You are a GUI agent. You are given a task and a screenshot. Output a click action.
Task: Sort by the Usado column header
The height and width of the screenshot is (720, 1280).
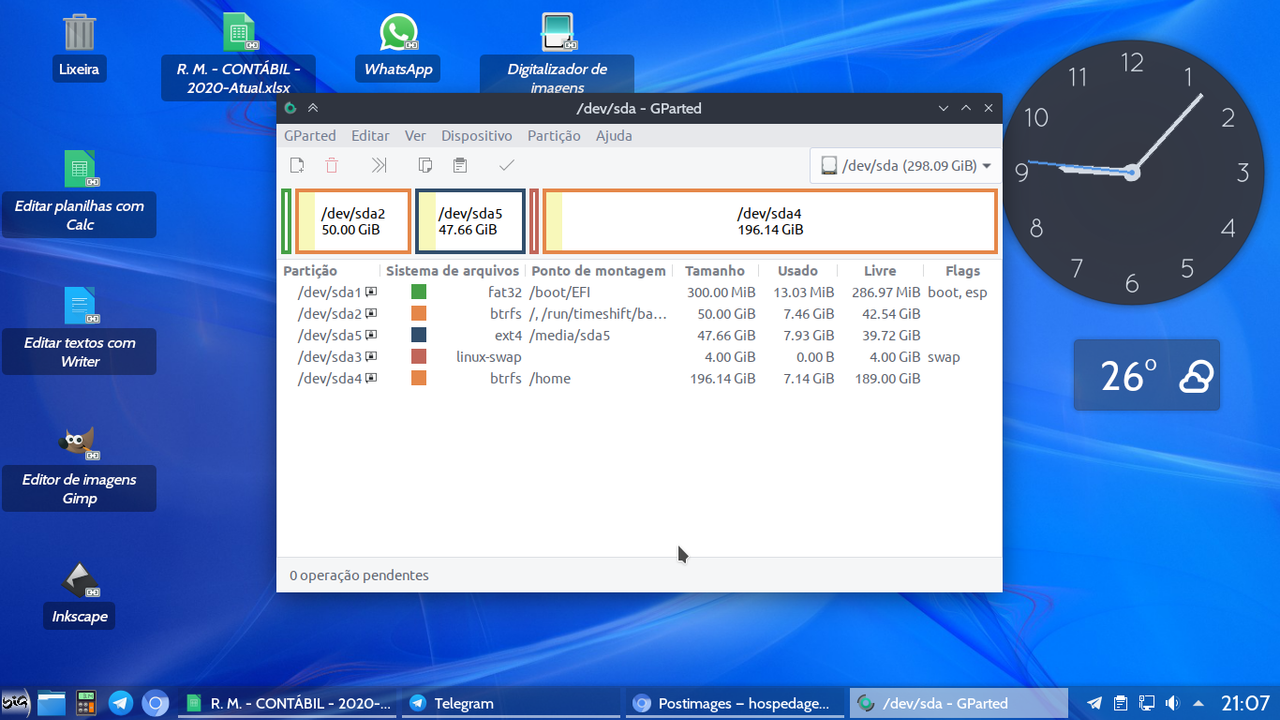click(x=797, y=271)
